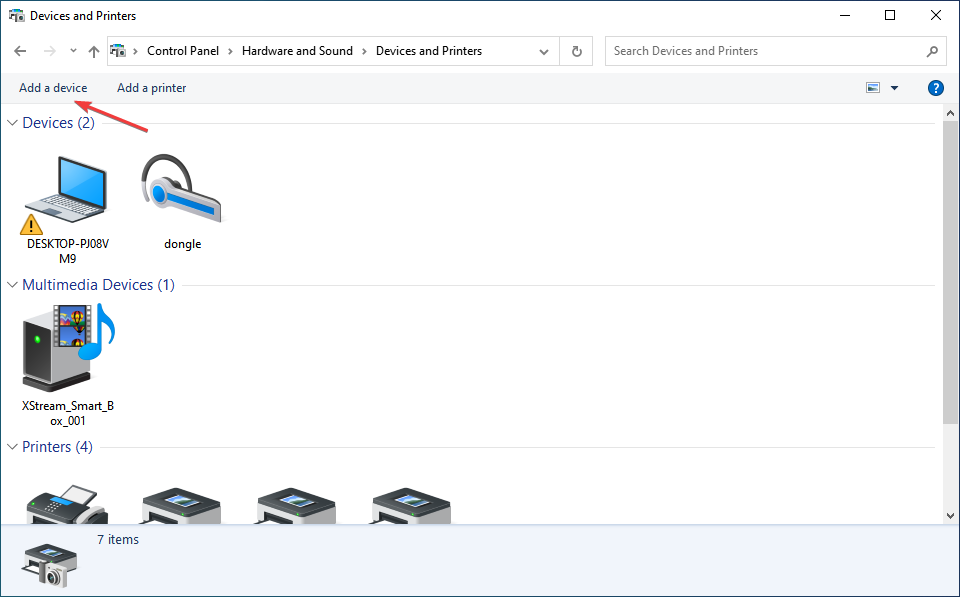The height and width of the screenshot is (597, 960).
Task: Click the scrollbar up arrow
Action: 950,113
